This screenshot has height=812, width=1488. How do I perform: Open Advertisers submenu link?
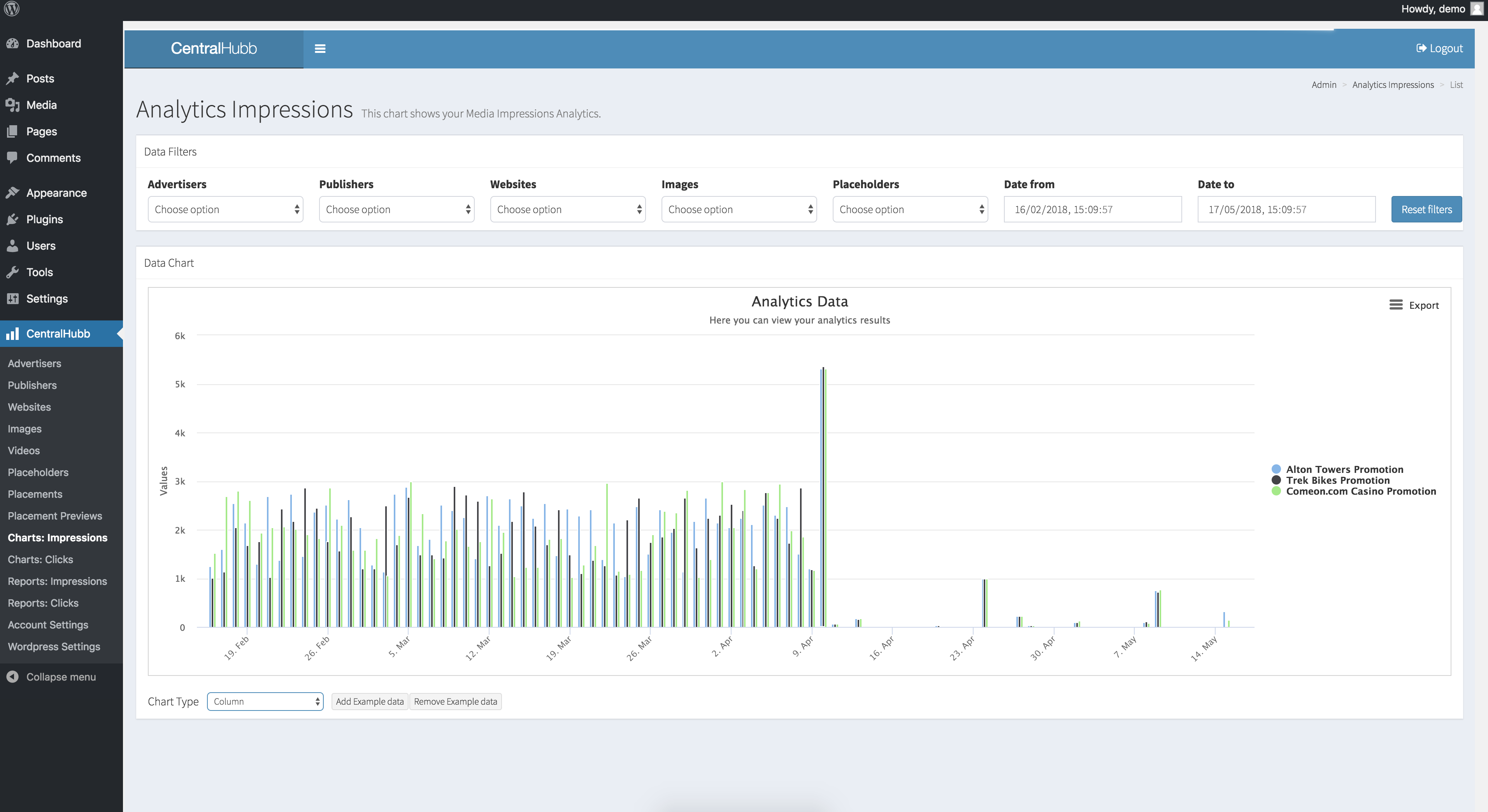(x=35, y=364)
